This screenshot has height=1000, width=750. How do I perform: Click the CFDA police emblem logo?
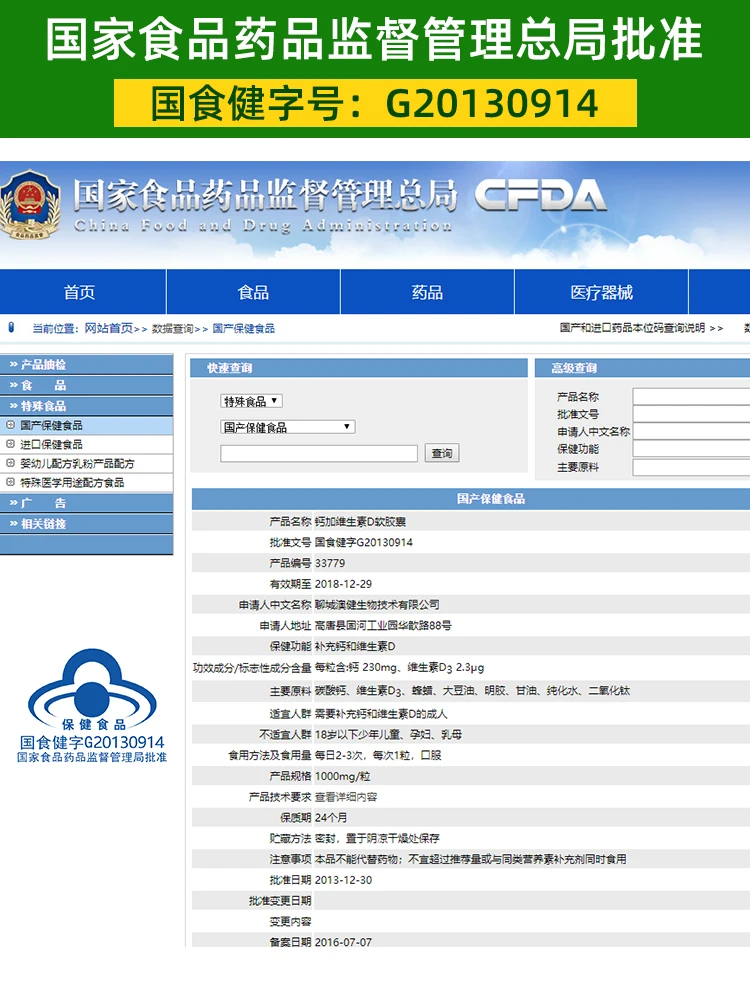[x=30, y=205]
